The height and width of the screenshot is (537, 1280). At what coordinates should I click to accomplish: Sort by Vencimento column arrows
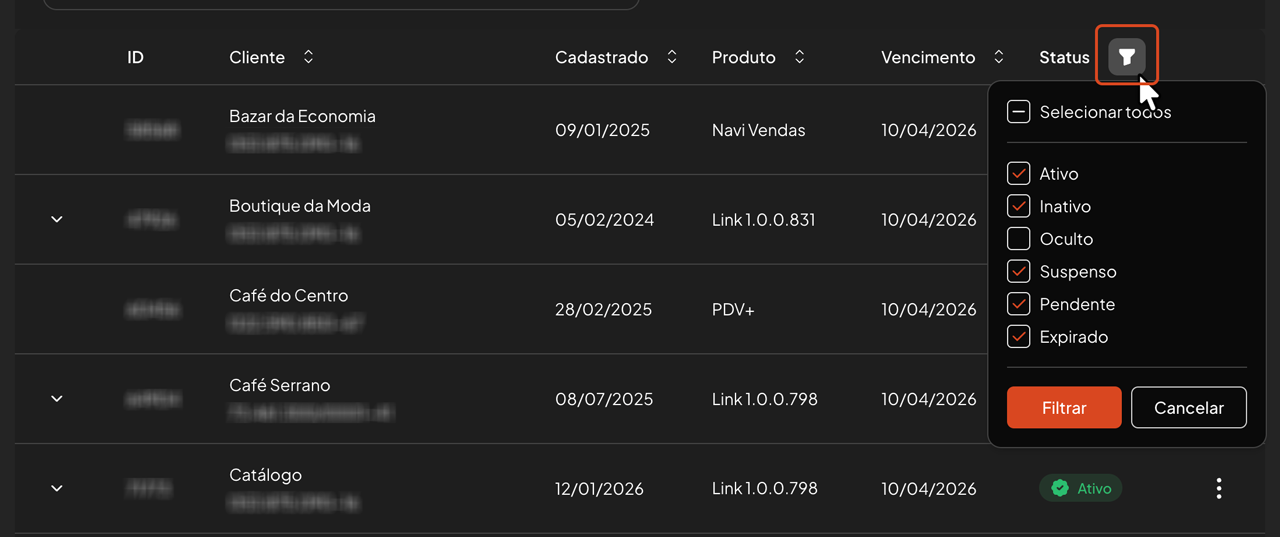point(998,57)
